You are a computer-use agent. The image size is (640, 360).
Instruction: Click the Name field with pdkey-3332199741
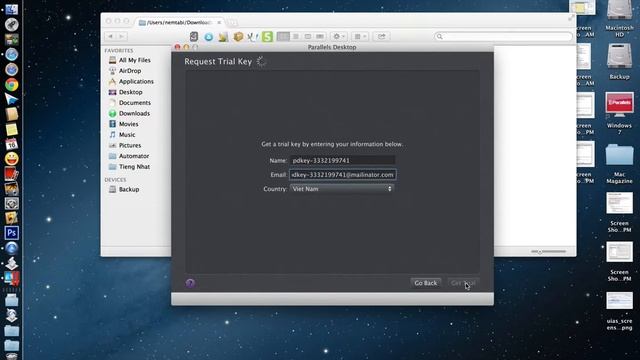click(x=342, y=160)
